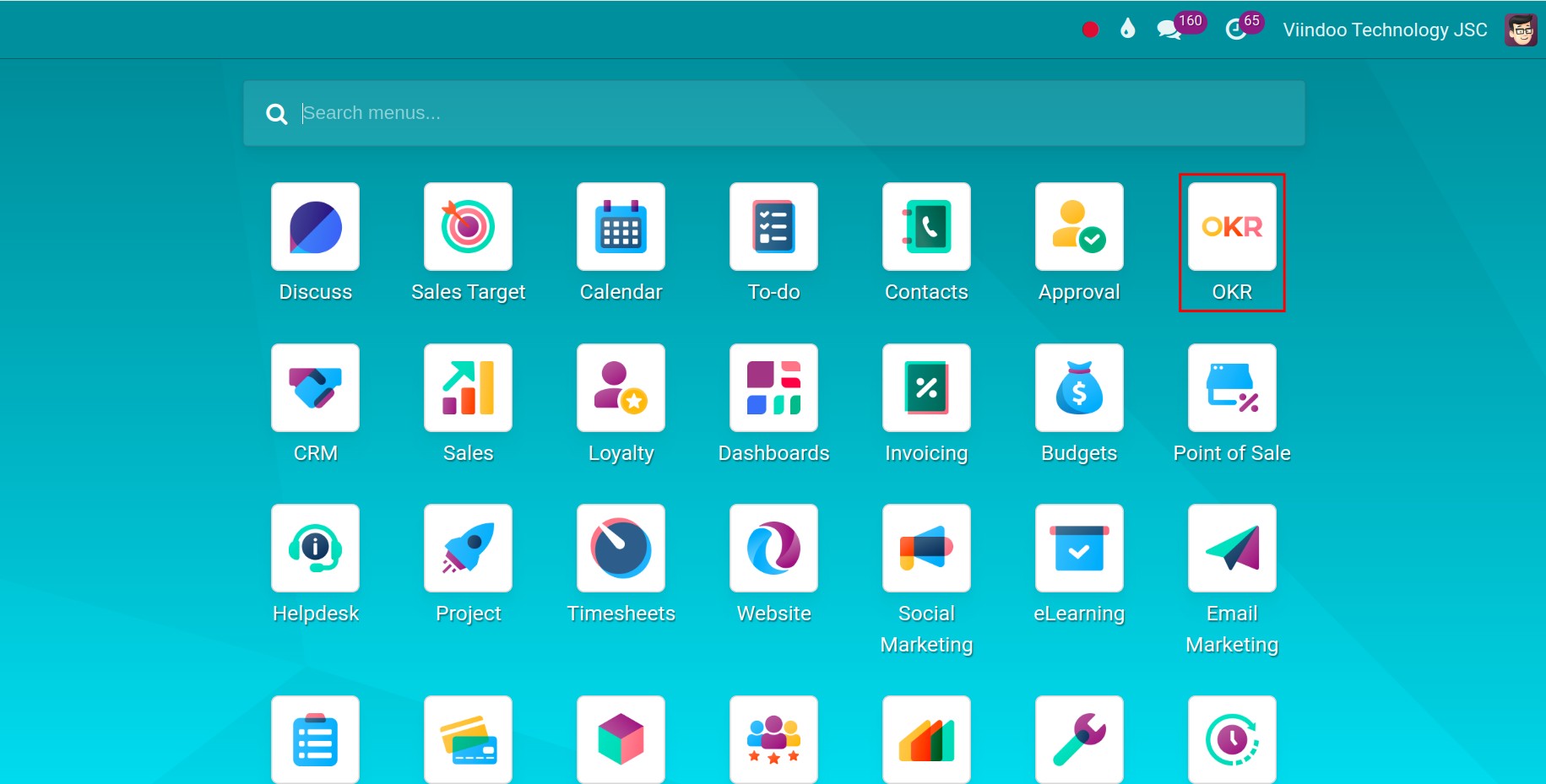Launch the Website app

click(x=773, y=549)
